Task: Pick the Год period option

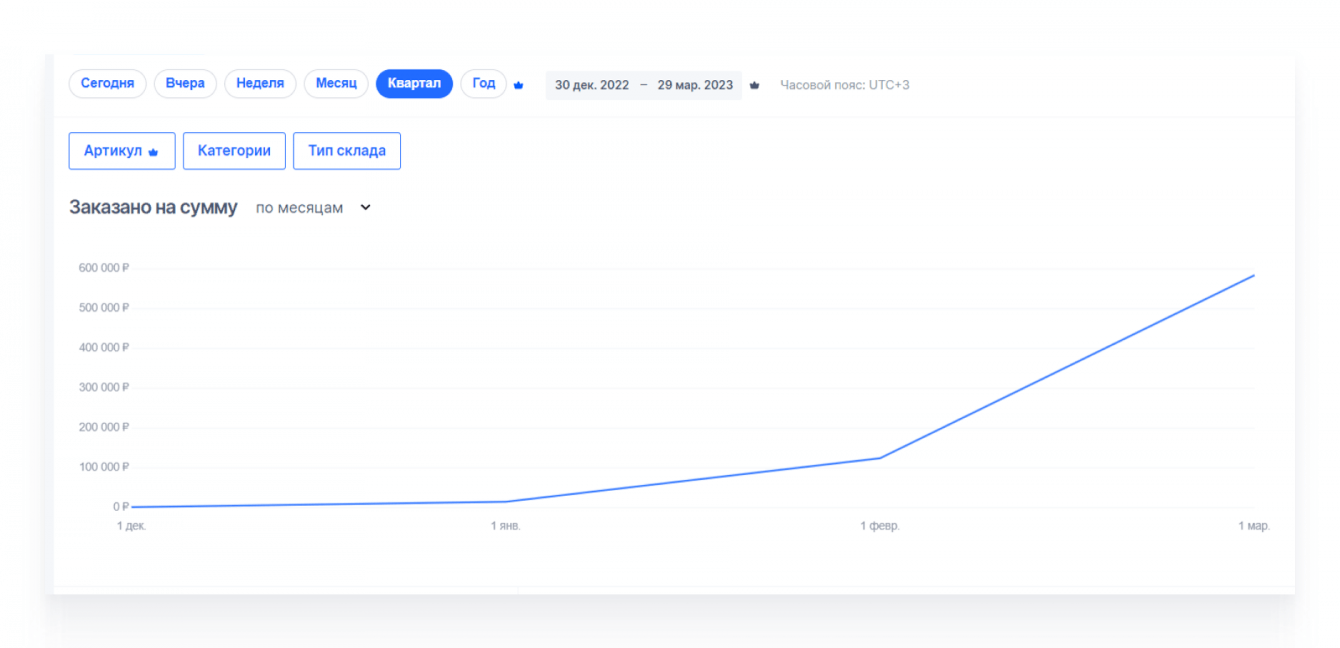Action: (x=484, y=84)
